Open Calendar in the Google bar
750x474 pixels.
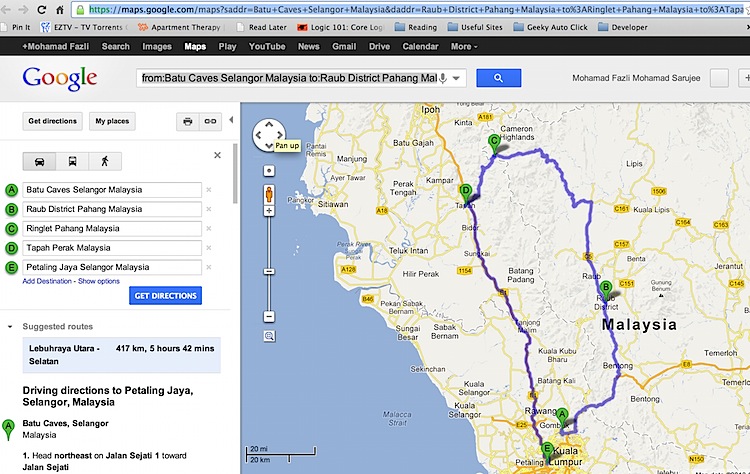tap(420, 46)
